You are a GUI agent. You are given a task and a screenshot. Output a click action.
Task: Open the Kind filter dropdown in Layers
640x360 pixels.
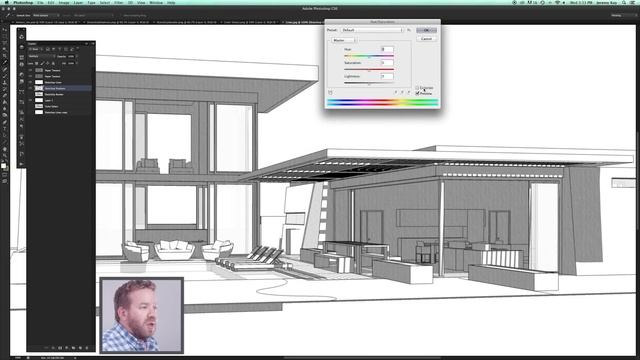[x=34, y=49]
